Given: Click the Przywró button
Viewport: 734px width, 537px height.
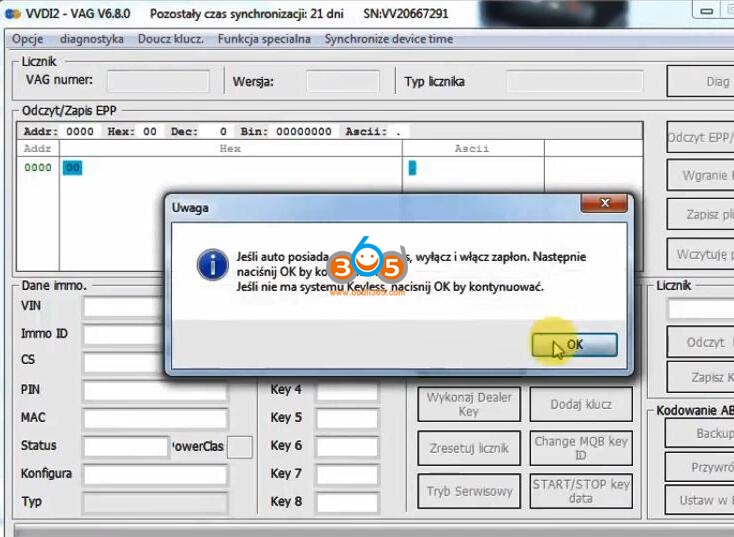Looking at the screenshot, I should [700, 467].
